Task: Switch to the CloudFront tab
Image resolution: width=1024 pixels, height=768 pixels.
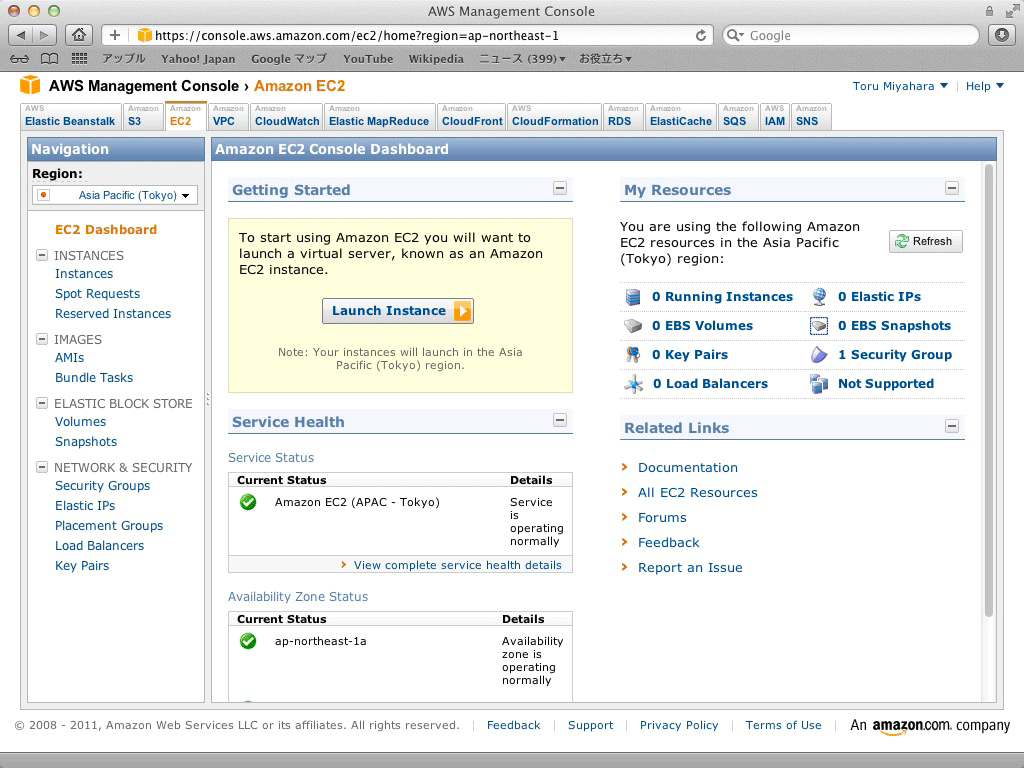Action: pos(472,116)
